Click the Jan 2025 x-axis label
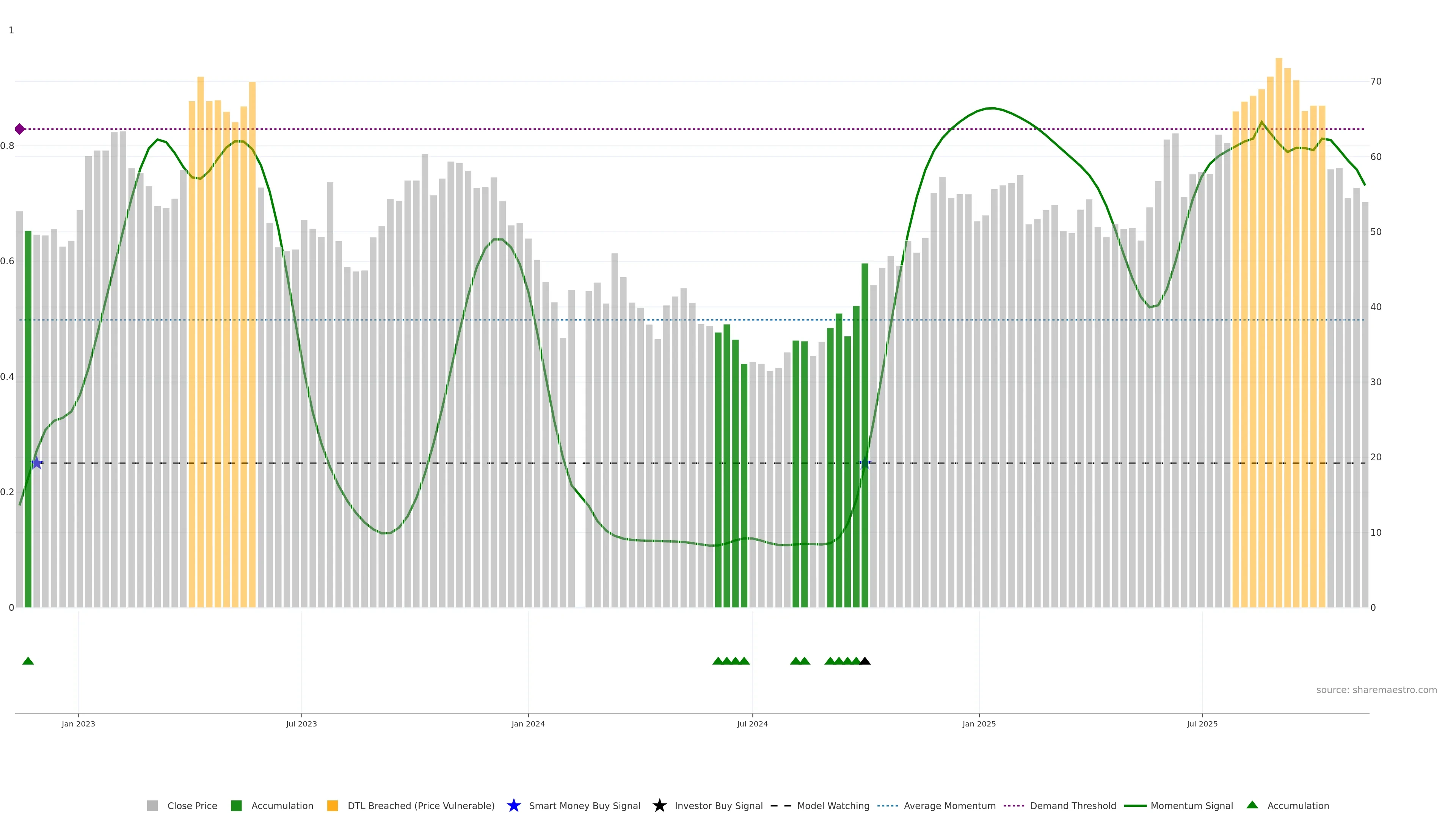This screenshot has height=819, width=1456. click(978, 724)
